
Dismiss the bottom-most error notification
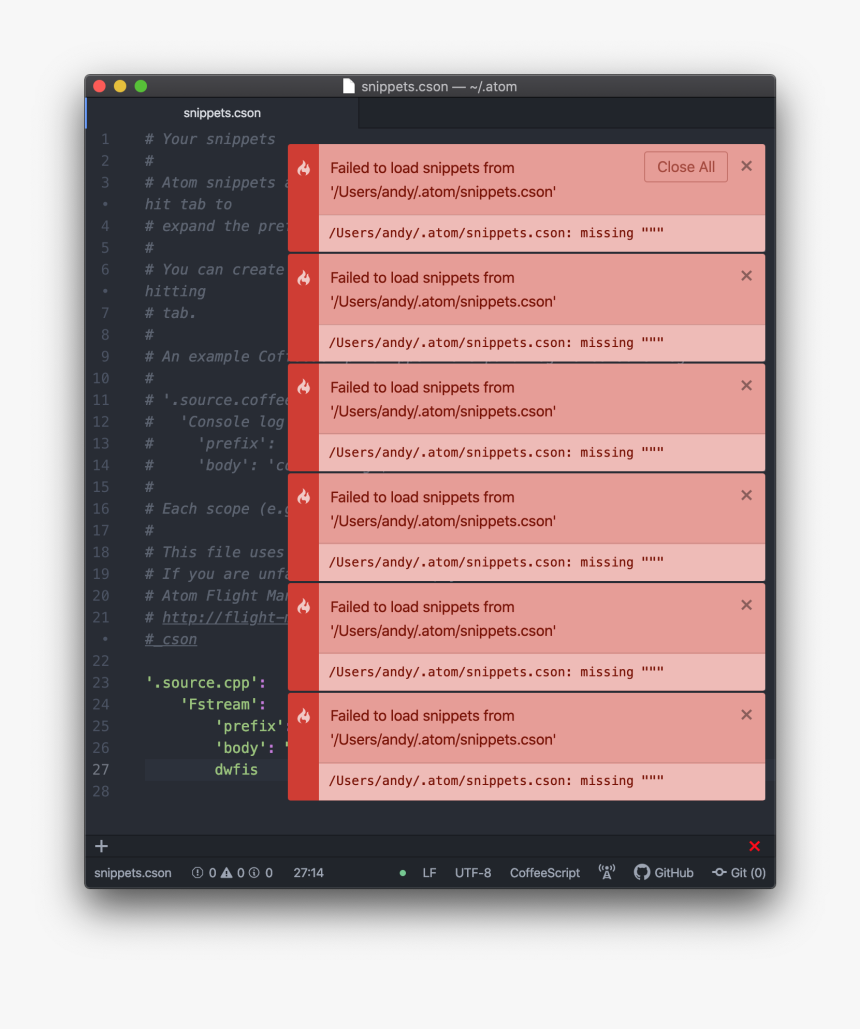point(746,714)
